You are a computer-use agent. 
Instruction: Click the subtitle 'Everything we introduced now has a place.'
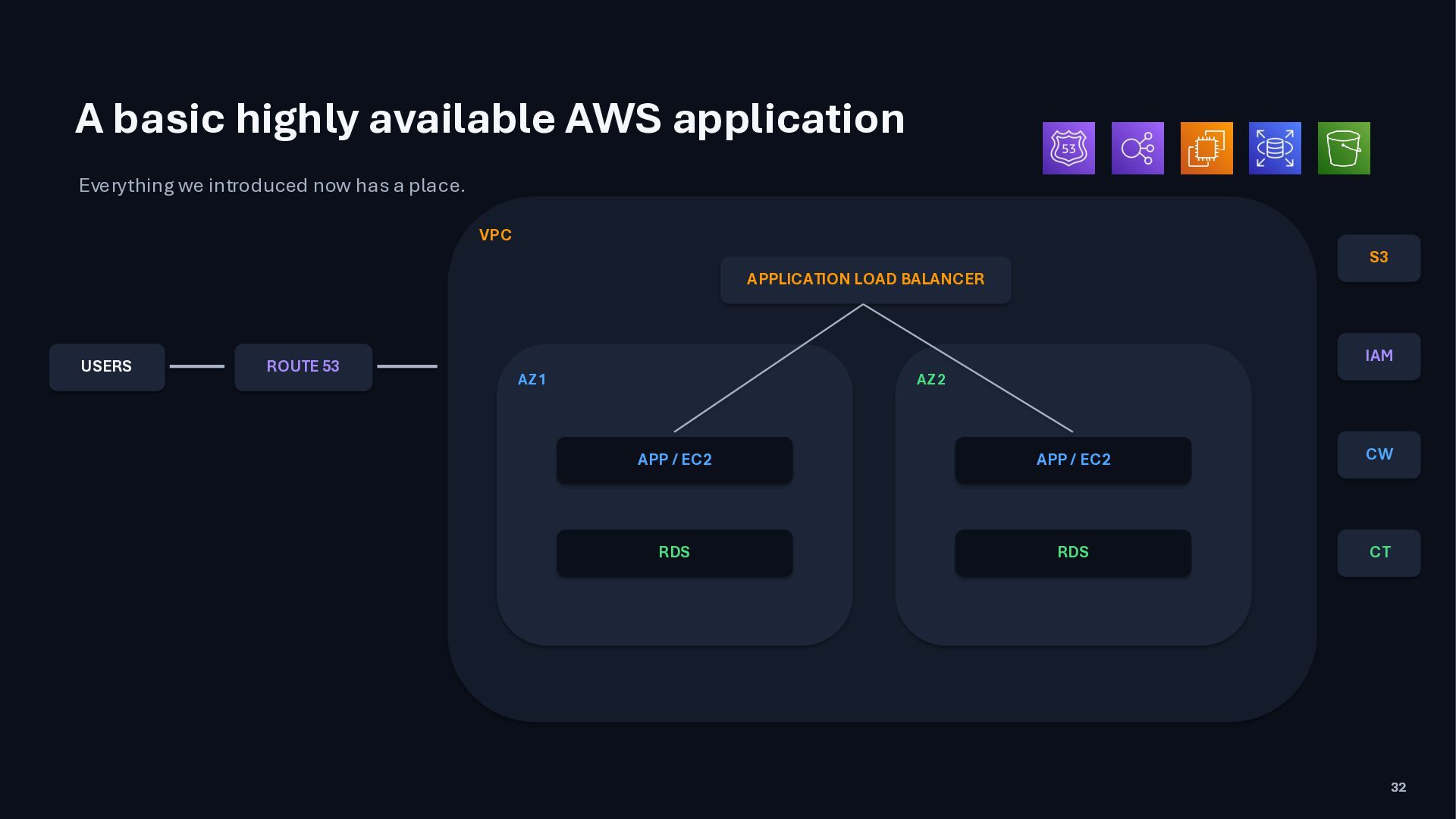(271, 186)
